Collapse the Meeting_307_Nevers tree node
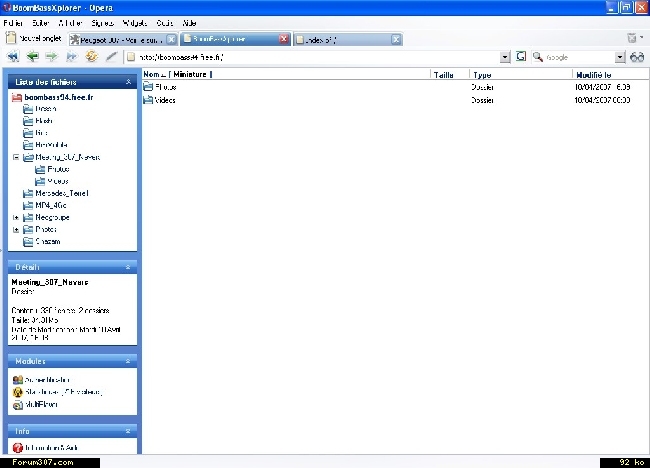 tap(16, 157)
